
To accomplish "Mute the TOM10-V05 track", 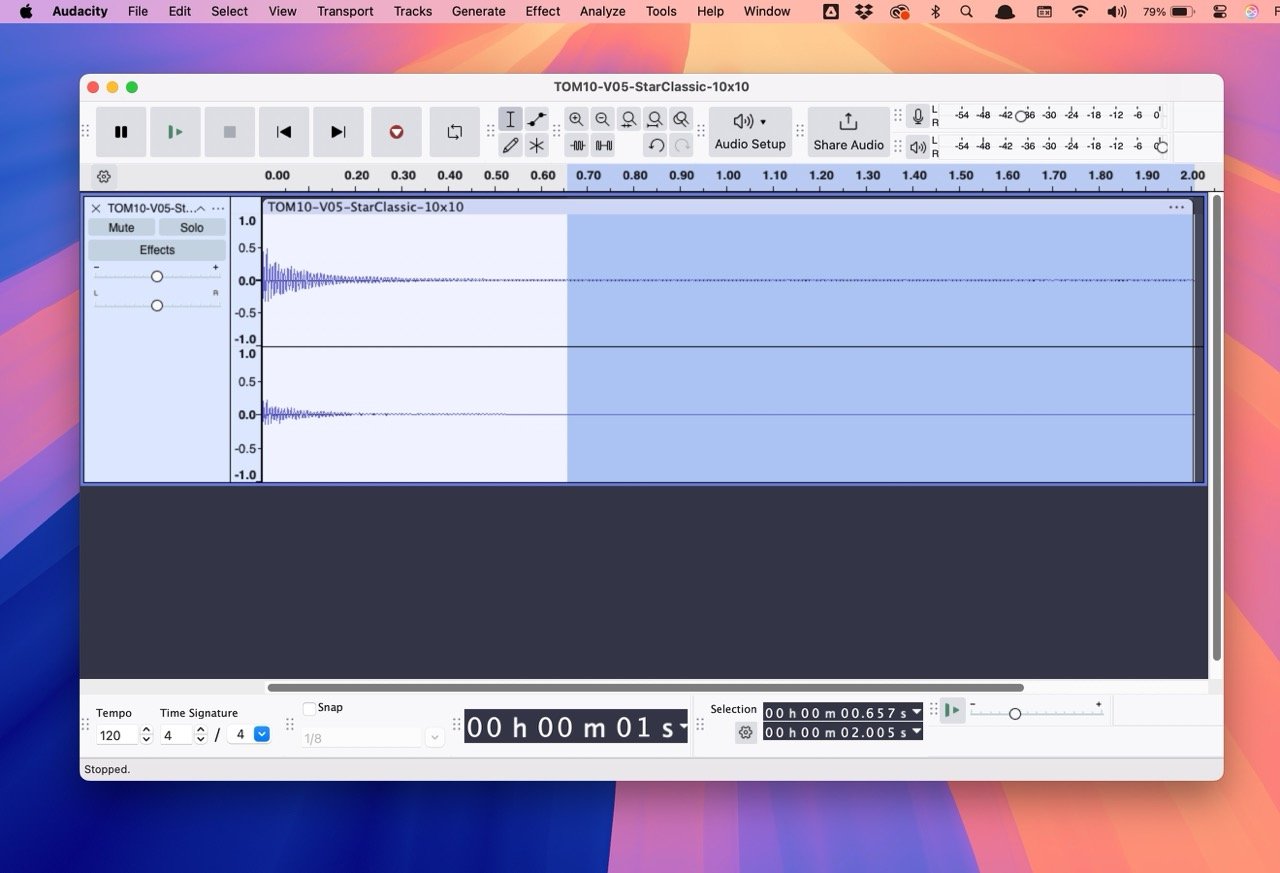I will click(x=121, y=228).
